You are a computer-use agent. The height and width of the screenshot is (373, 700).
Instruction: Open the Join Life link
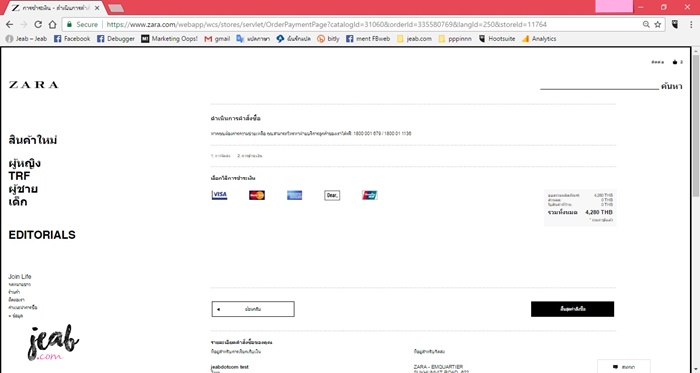click(x=20, y=277)
